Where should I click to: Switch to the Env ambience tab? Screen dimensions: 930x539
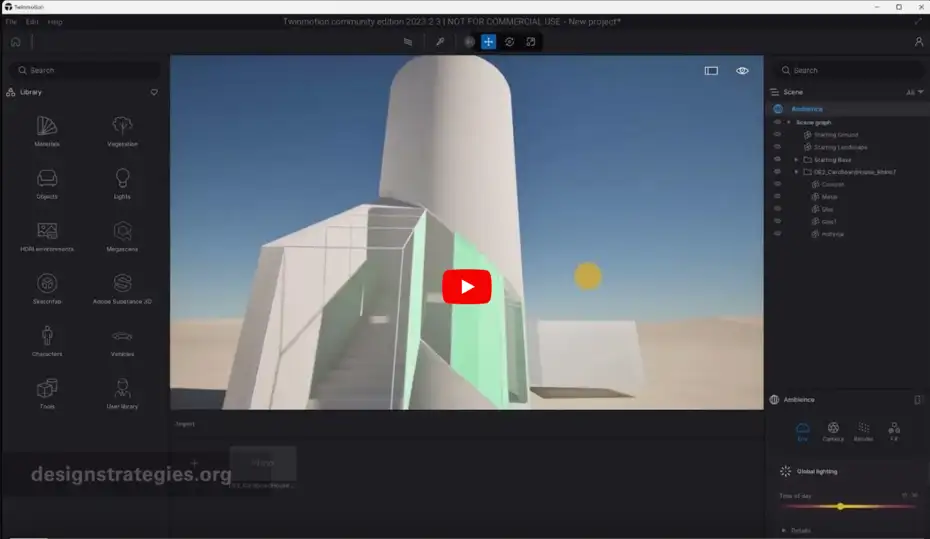[x=802, y=432]
